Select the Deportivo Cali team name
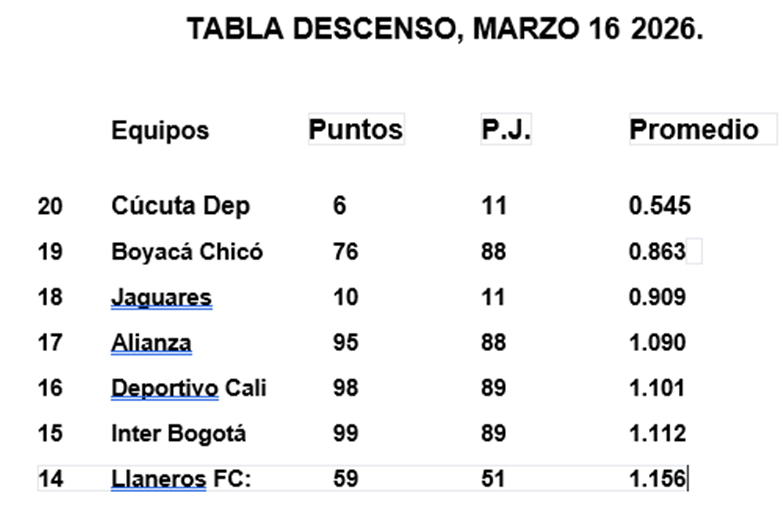The width and height of the screenshot is (783, 527). coord(189,388)
